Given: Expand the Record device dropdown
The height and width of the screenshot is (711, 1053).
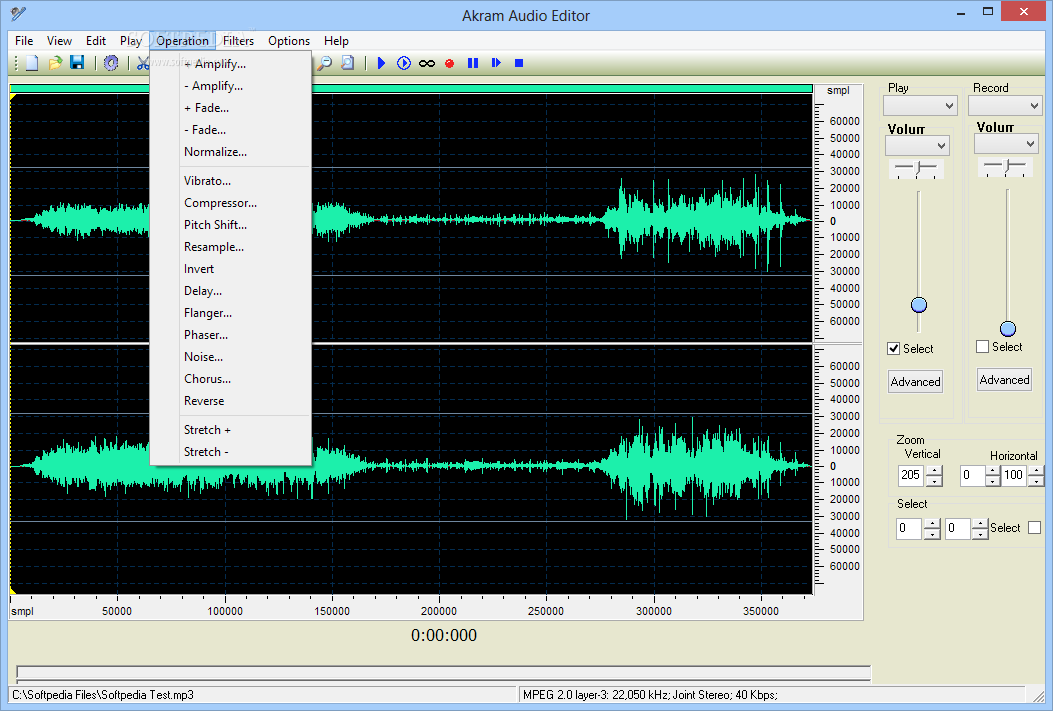Looking at the screenshot, I should pos(1005,105).
